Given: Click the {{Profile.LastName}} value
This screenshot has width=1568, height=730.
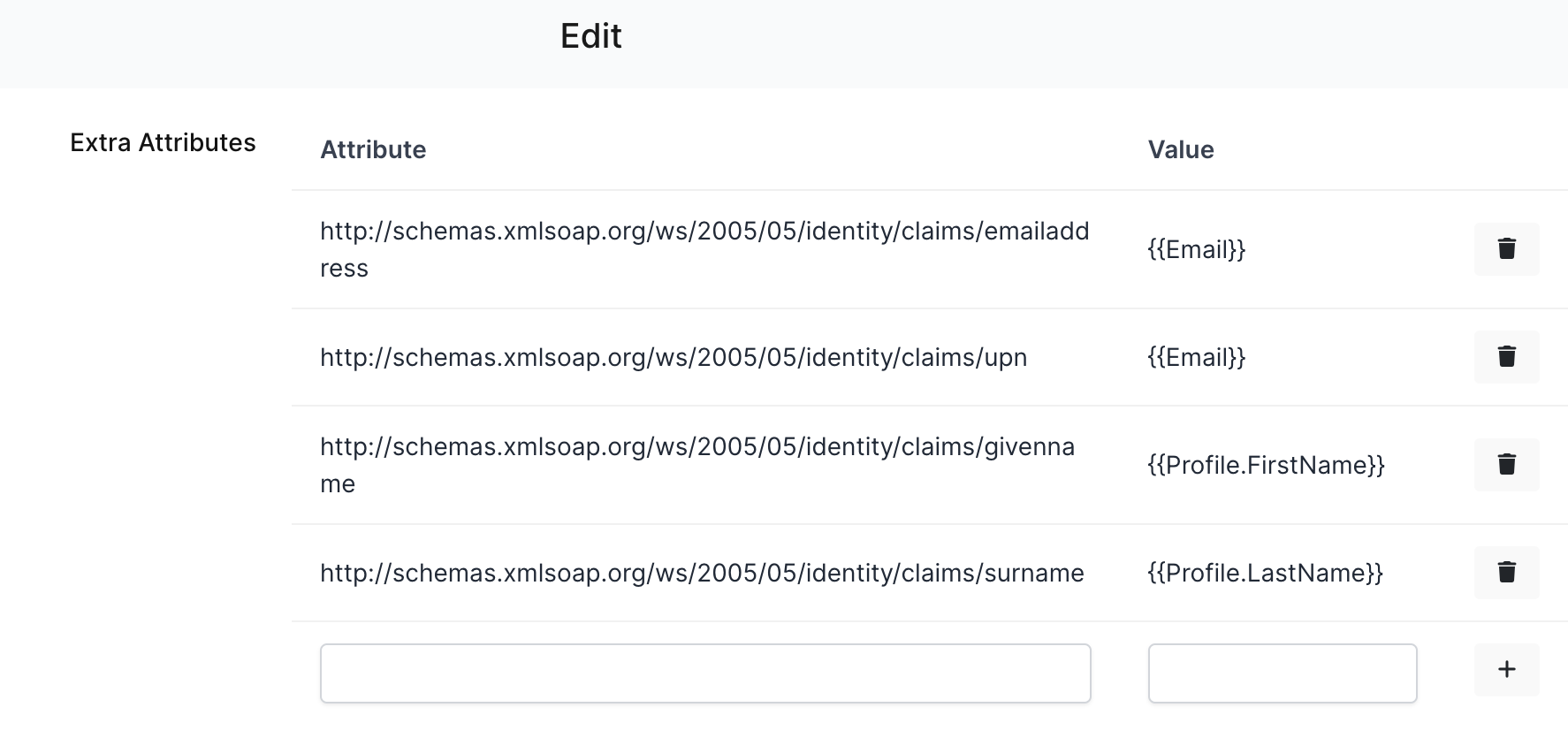Looking at the screenshot, I should click(1265, 573).
